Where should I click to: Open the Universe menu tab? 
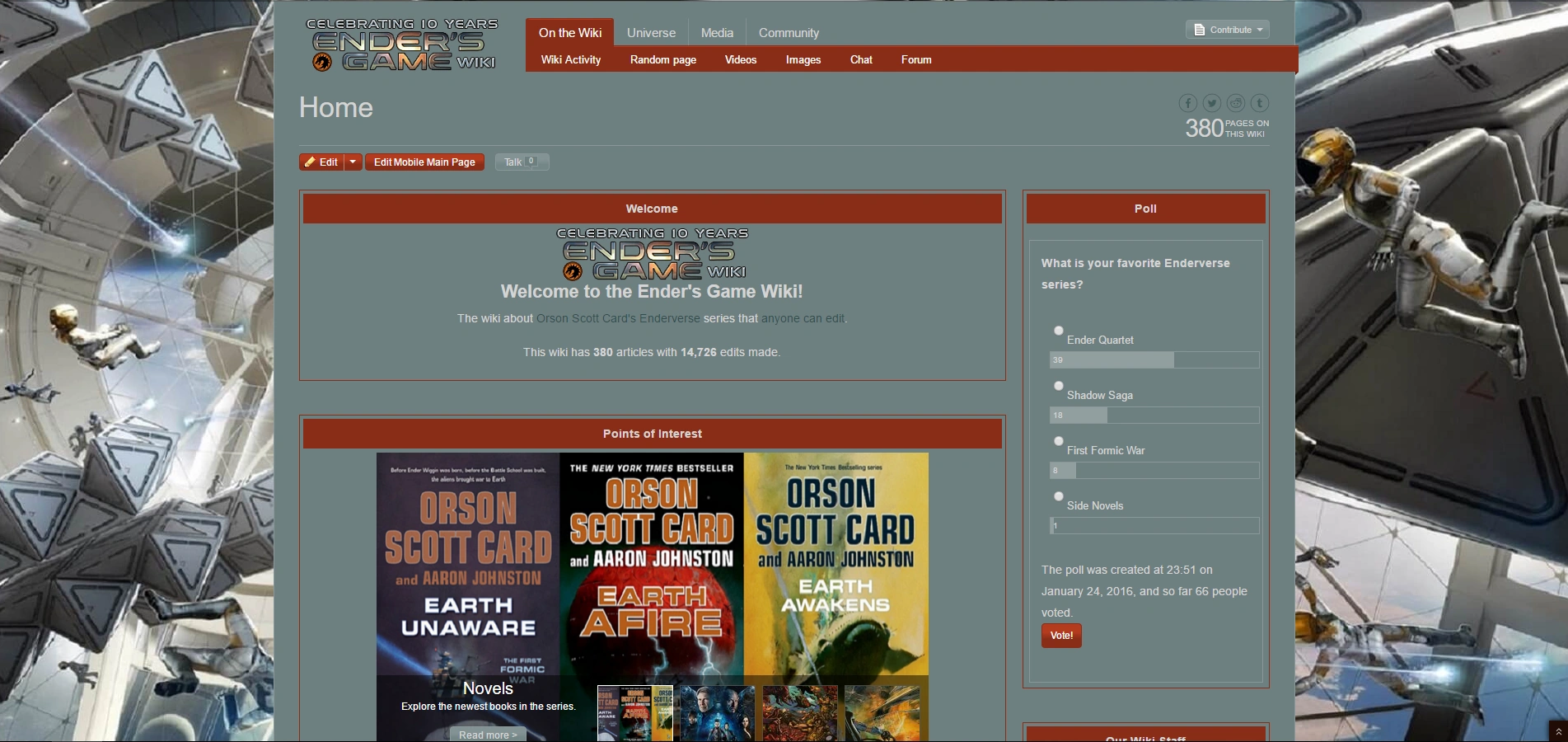click(x=651, y=33)
